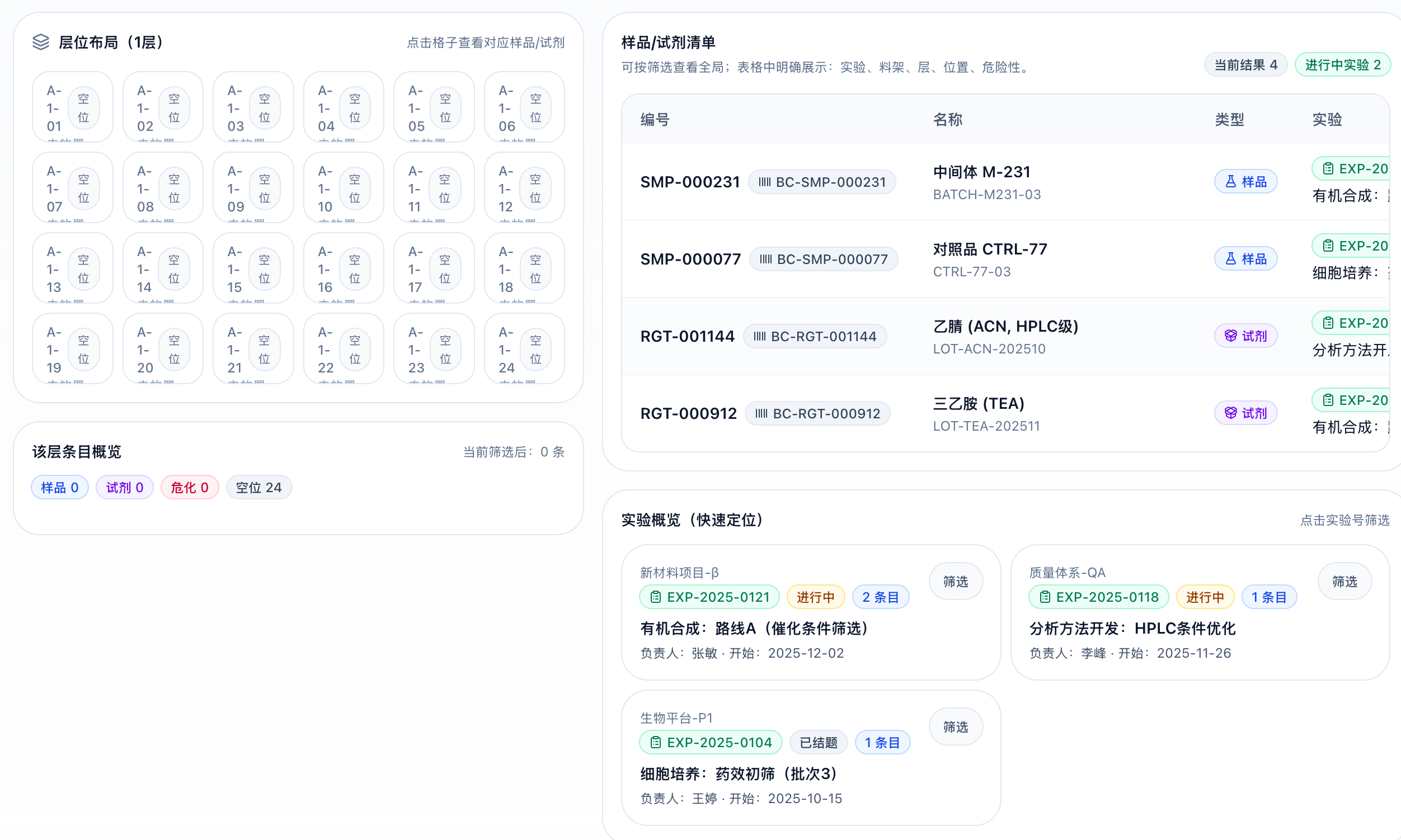Select grid slot A-1-04
Screen dimensions: 1401x840
[x=344, y=106]
